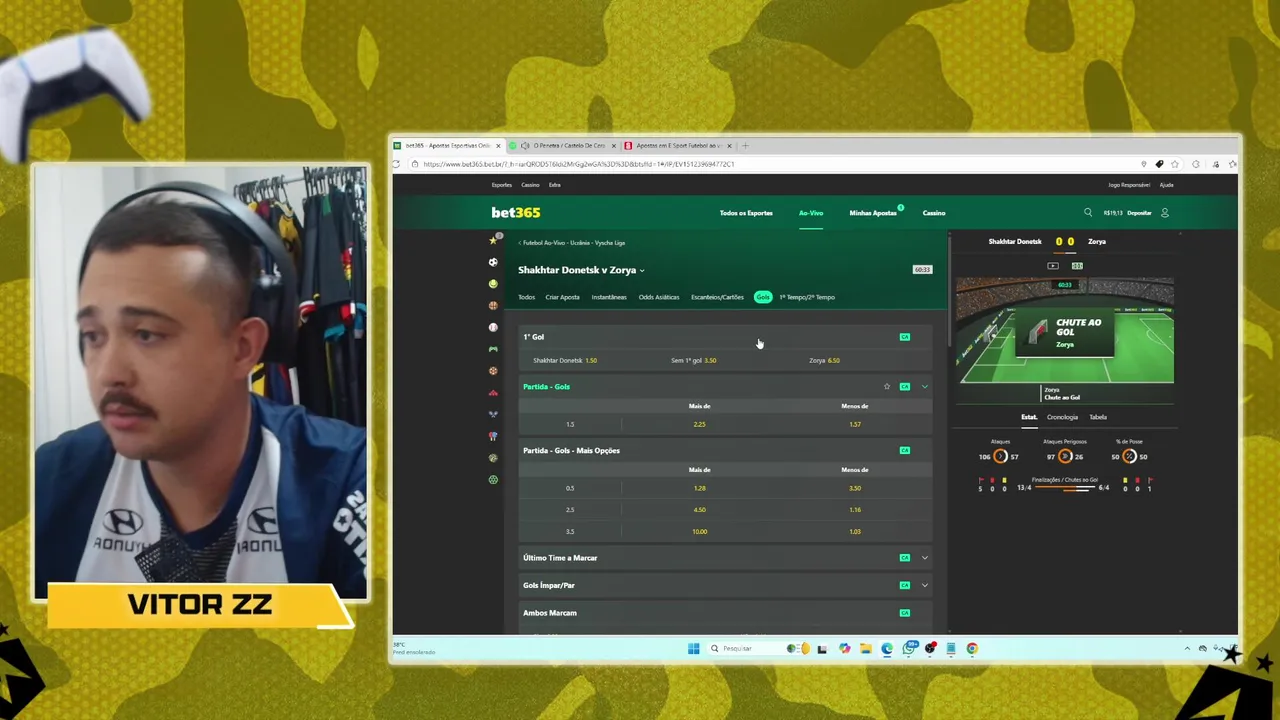The height and width of the screenshot is (720, 1280).
Task: Select the Instantâneas filter
Action: tap(609, 297)
